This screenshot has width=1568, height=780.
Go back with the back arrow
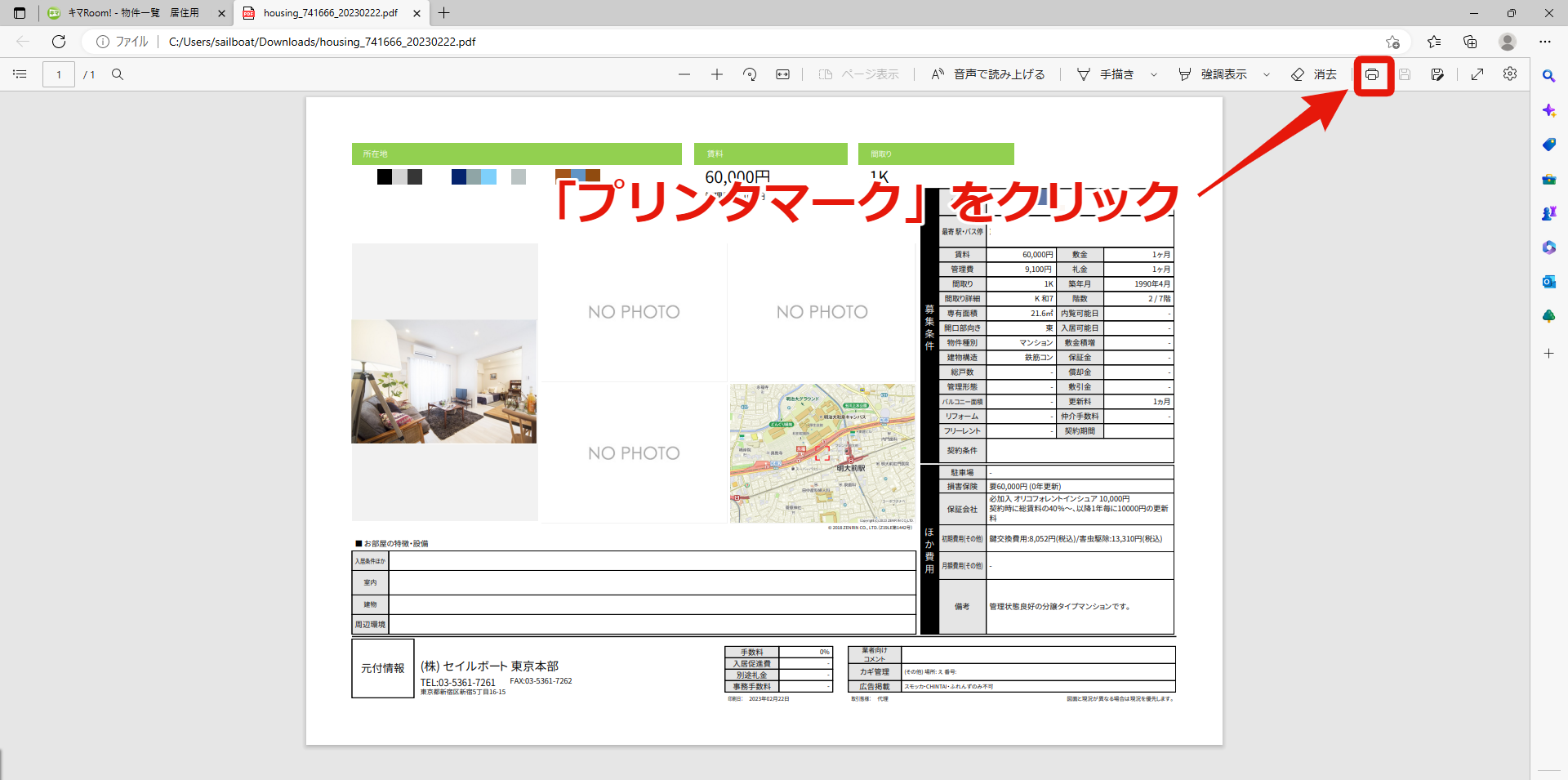(23, 42)
